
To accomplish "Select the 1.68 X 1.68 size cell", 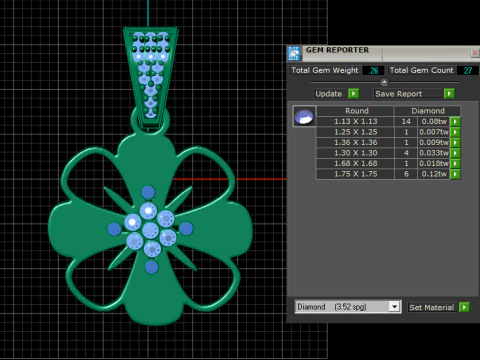I will pos(356,164).
